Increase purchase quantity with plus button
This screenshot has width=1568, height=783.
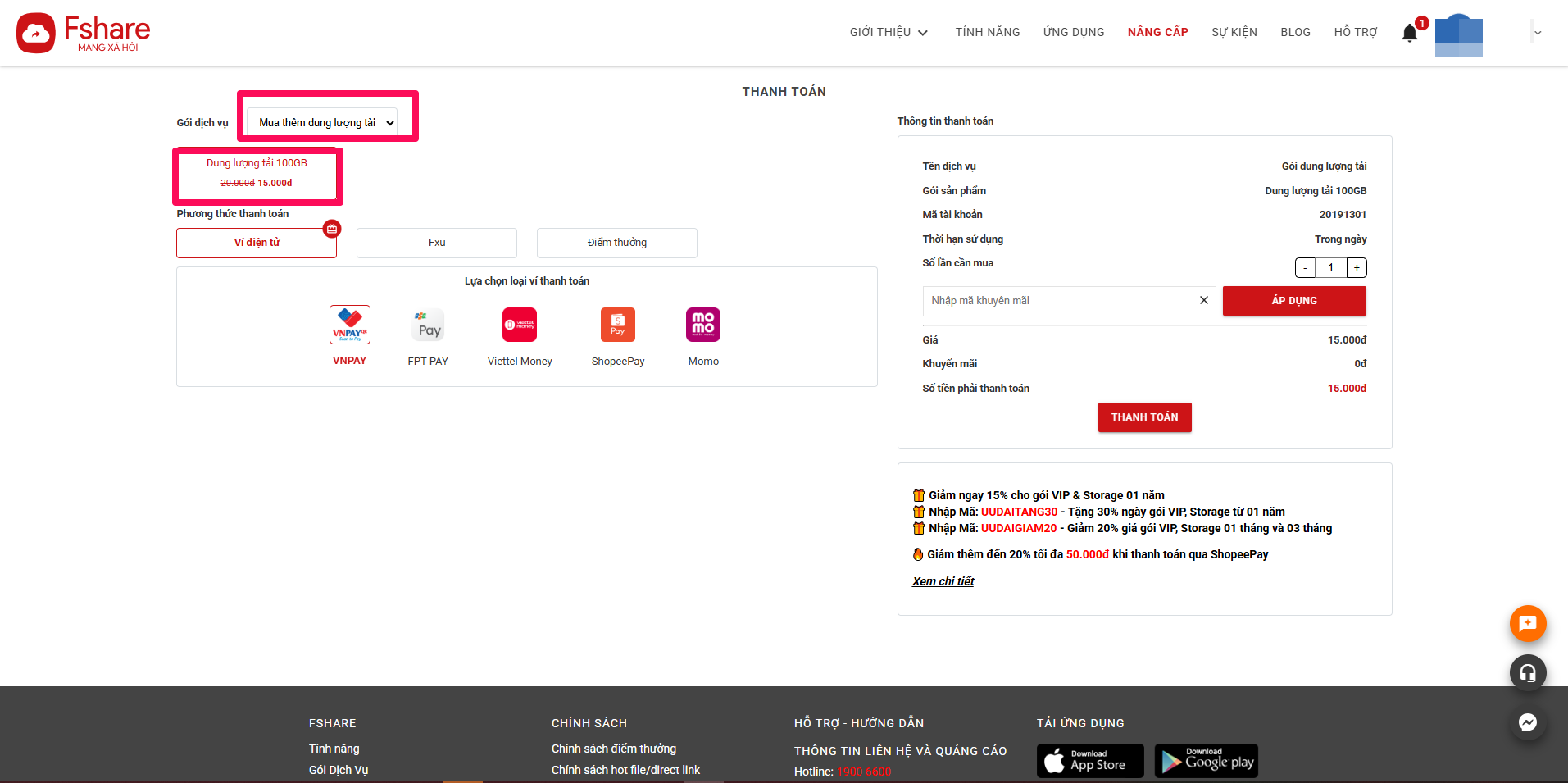click(x=1357, y=268)
